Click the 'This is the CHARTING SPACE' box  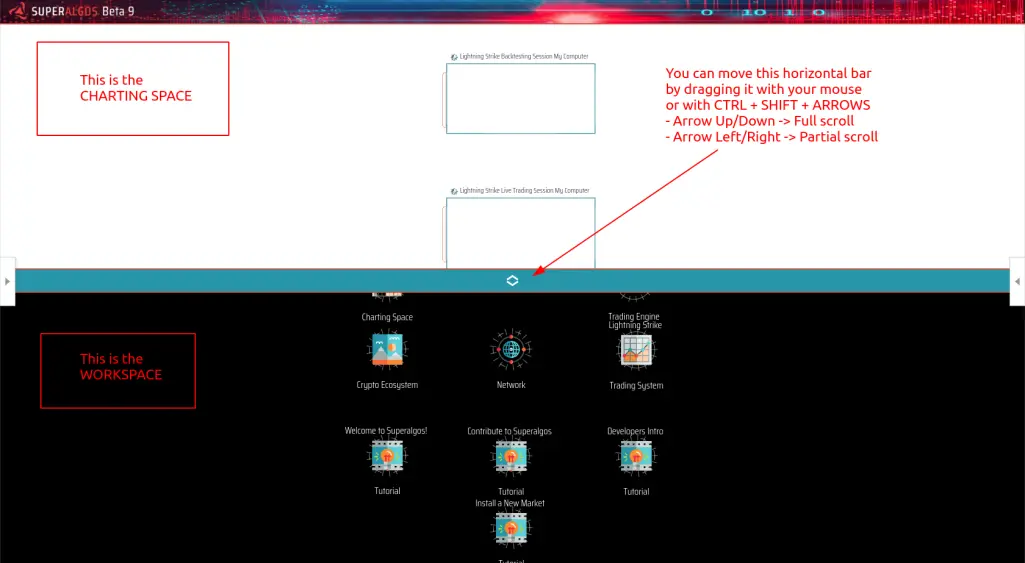tap(133, 89)
